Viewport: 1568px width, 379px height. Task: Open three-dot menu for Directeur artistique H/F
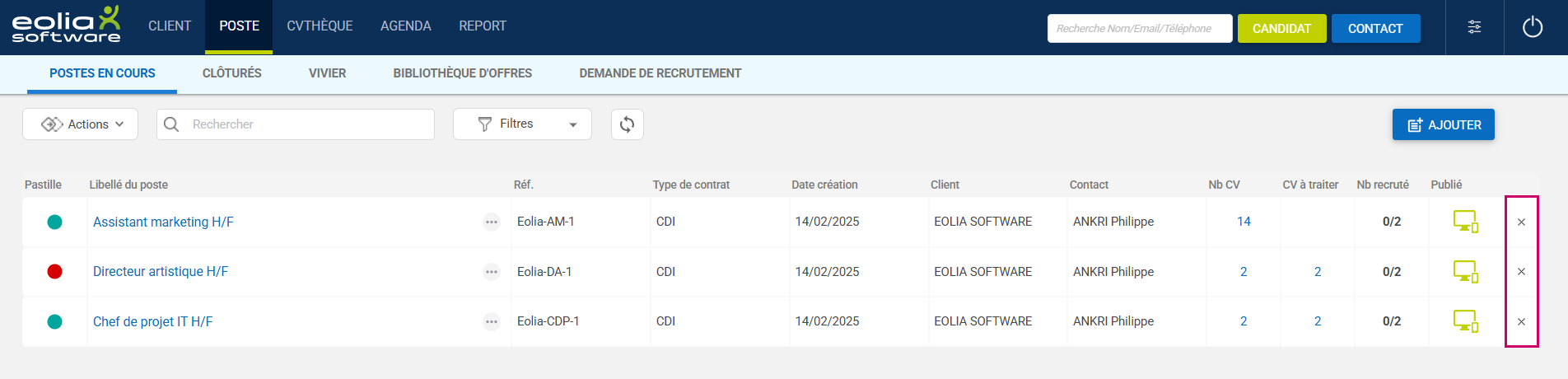click(491, 272)
